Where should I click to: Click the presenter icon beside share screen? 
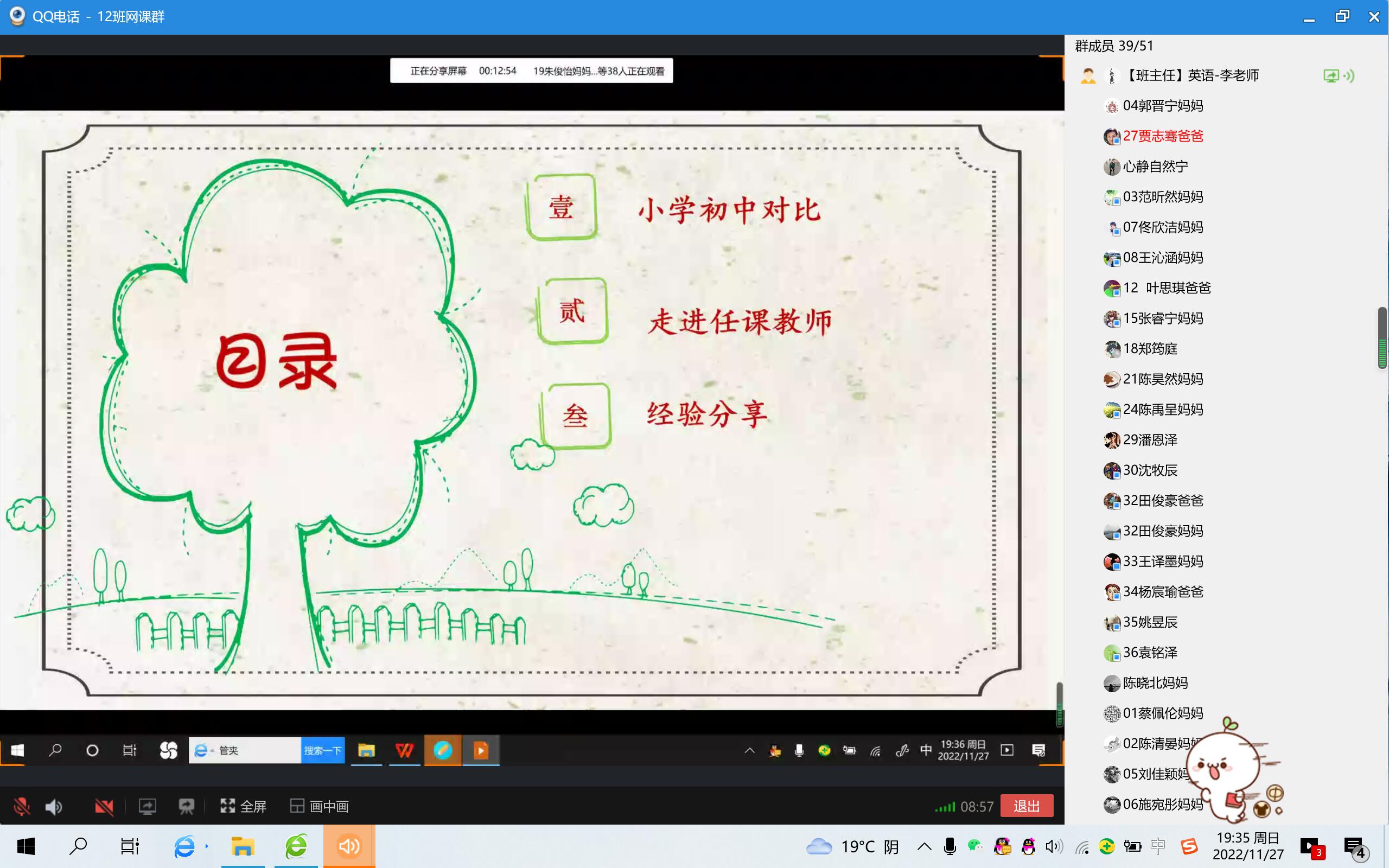coord(186,807)
